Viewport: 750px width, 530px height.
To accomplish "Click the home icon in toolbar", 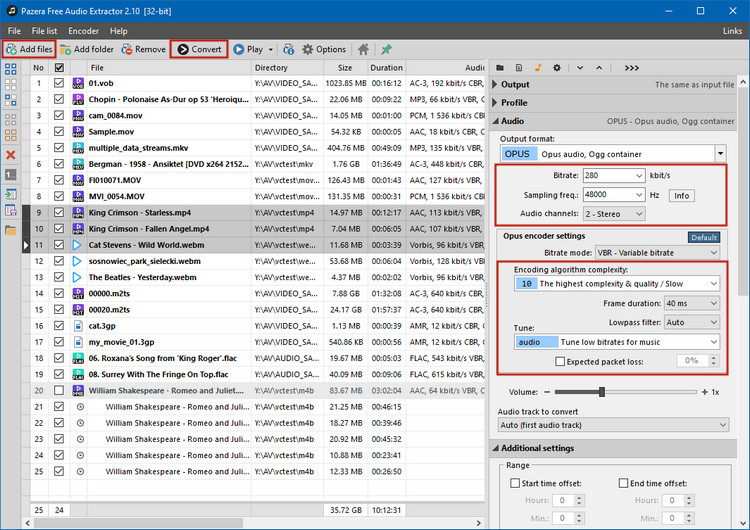I will [364, 49].
